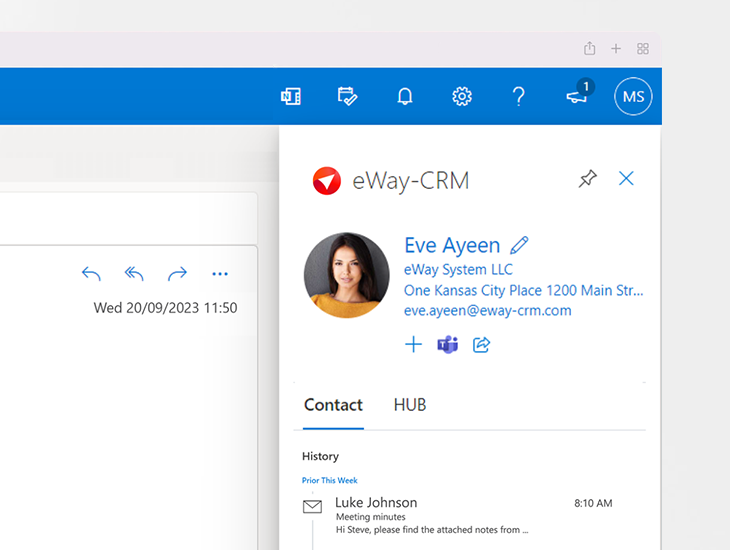Forward the email
Screen dimensions: 730x550
(177, 274)
